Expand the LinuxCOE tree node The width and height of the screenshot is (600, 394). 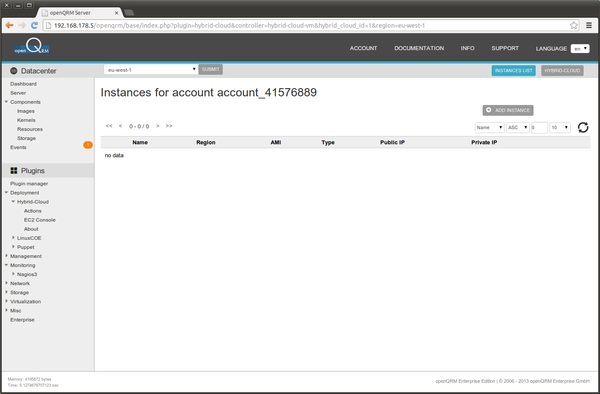13,238
